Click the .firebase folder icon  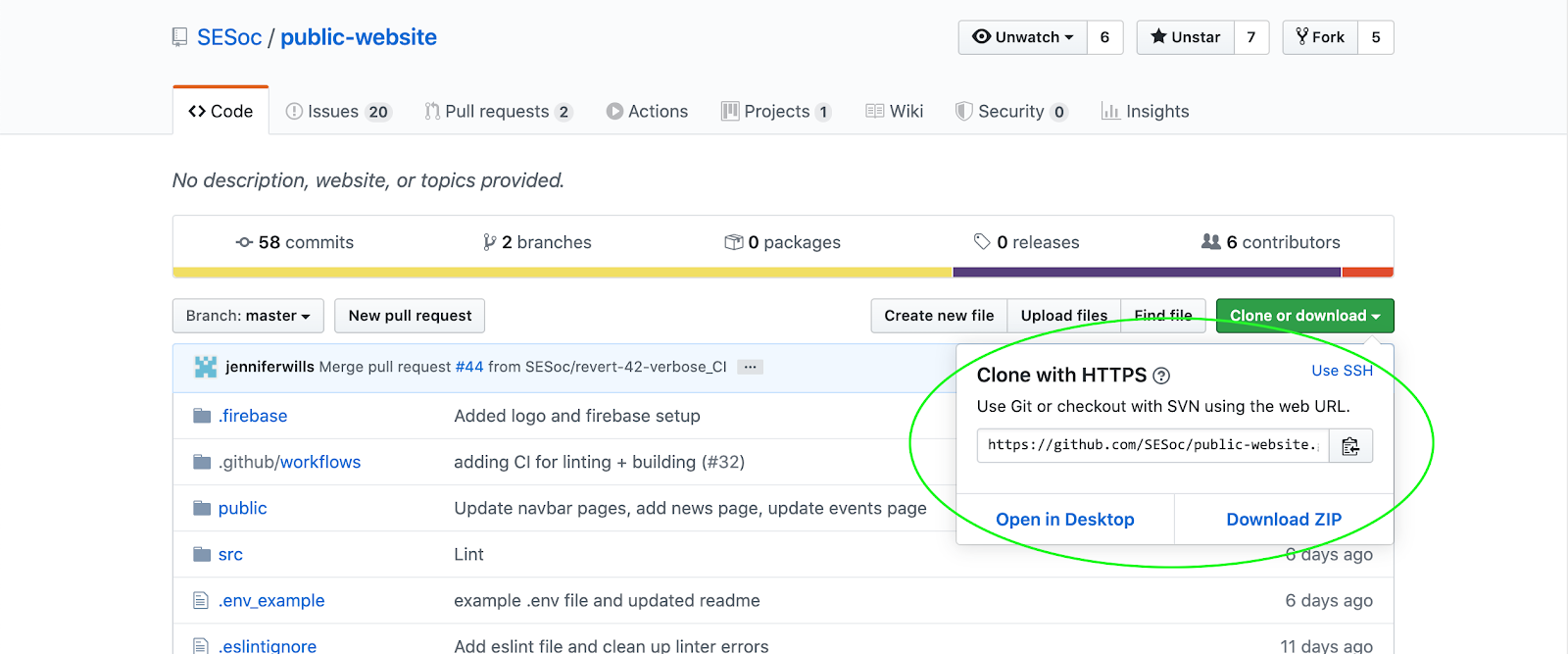tap(202, 416)
